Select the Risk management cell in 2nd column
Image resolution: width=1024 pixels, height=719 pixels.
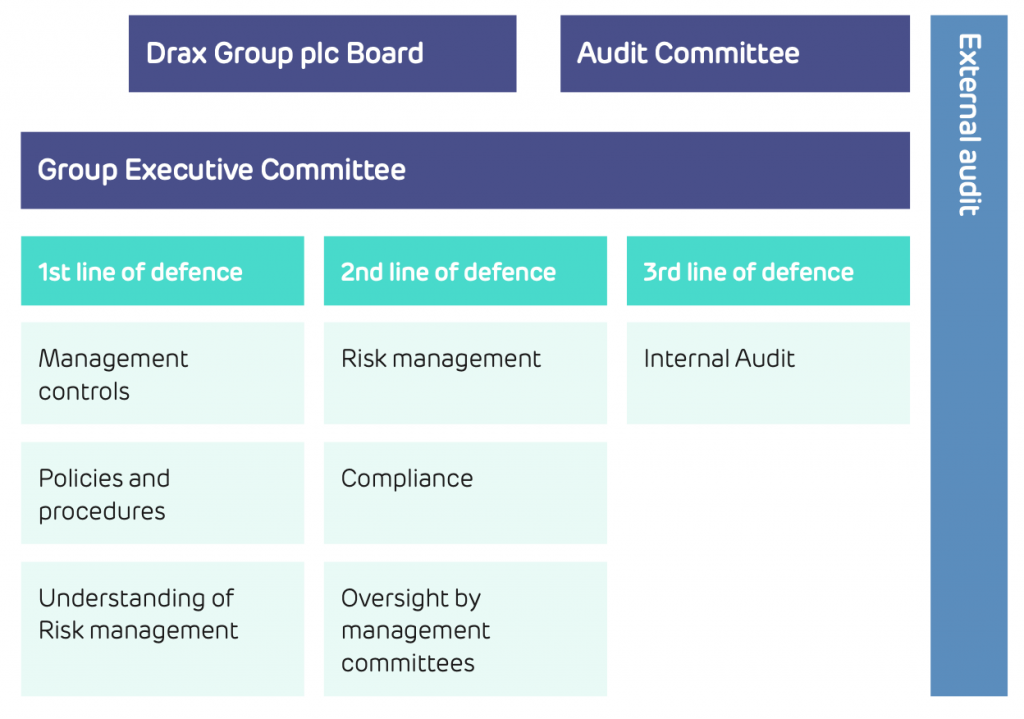(x=465, y=374)
